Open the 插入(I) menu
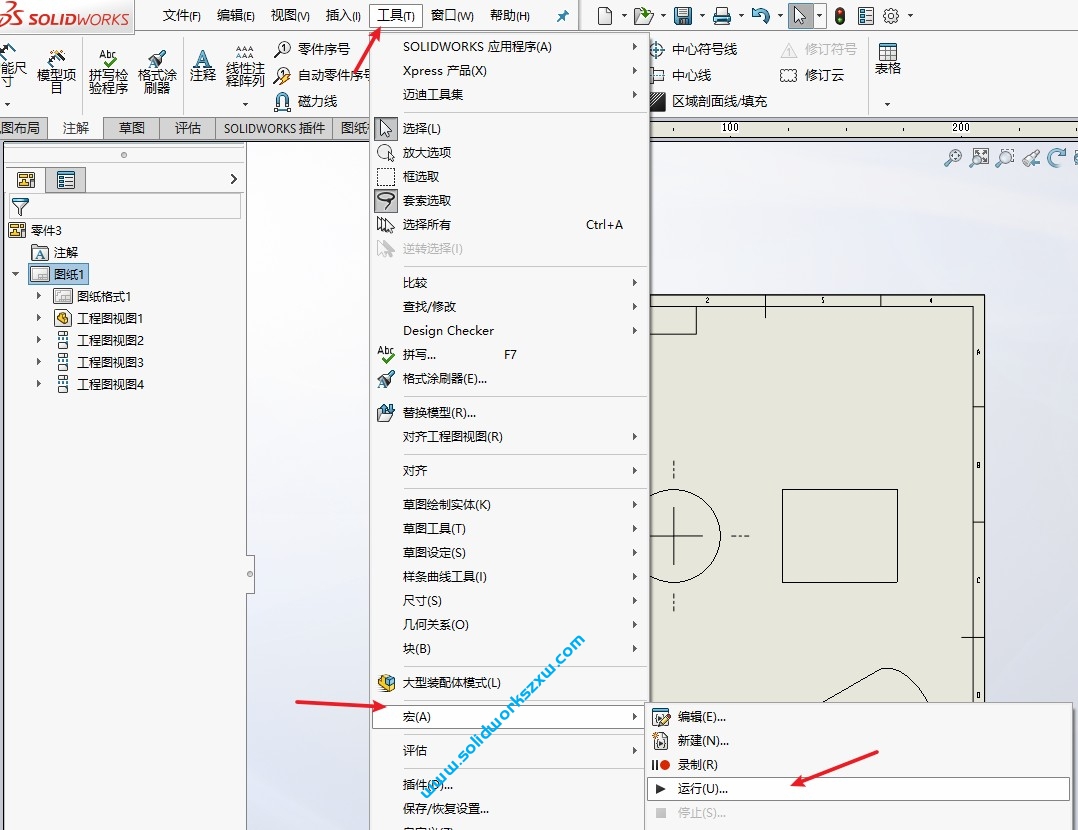The image size is (1078, 830). tap(342, 15)
